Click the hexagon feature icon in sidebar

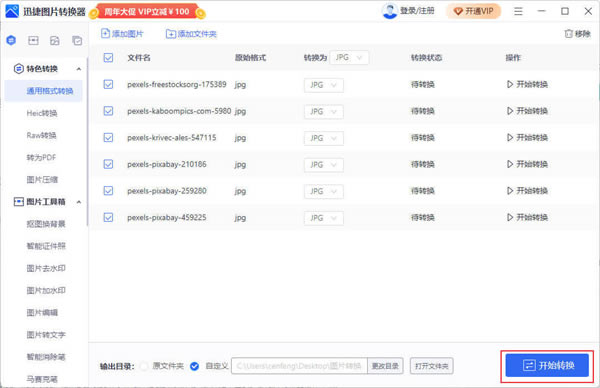point(11,40)
